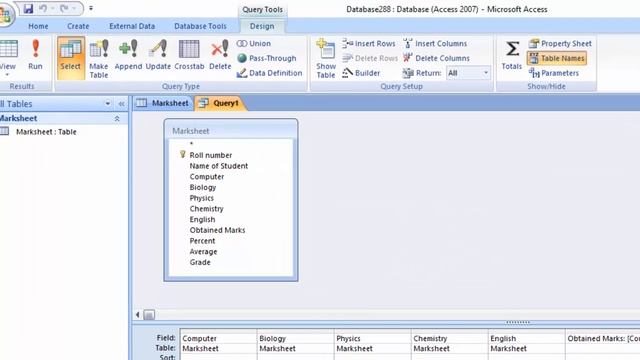This screenshot has height=360, width=640.
Task: Open the Database Tools ribbon tab
Action: [x=200, y=26]
